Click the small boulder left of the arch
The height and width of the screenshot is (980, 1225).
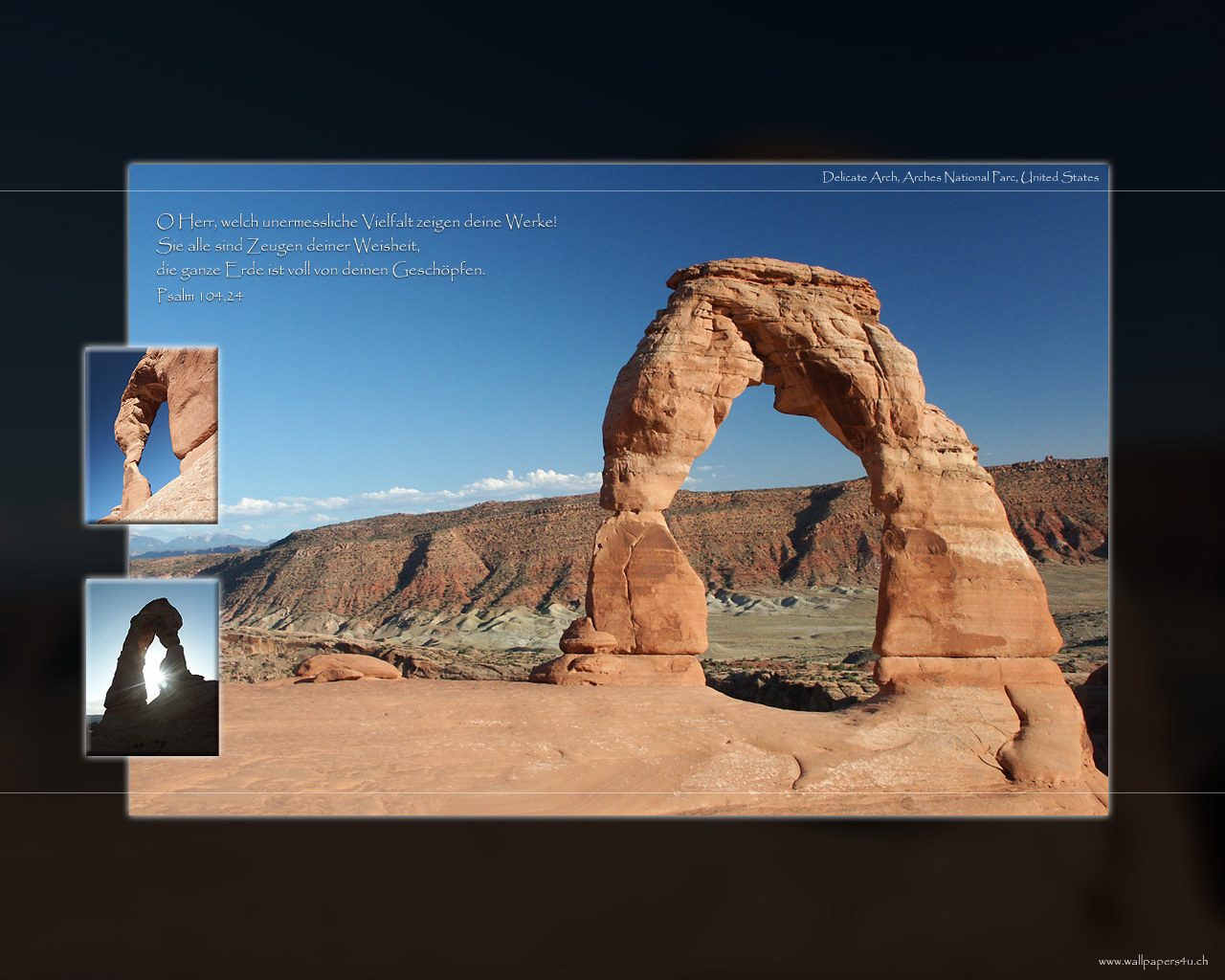pyautogui.click(x=347, y=667)
